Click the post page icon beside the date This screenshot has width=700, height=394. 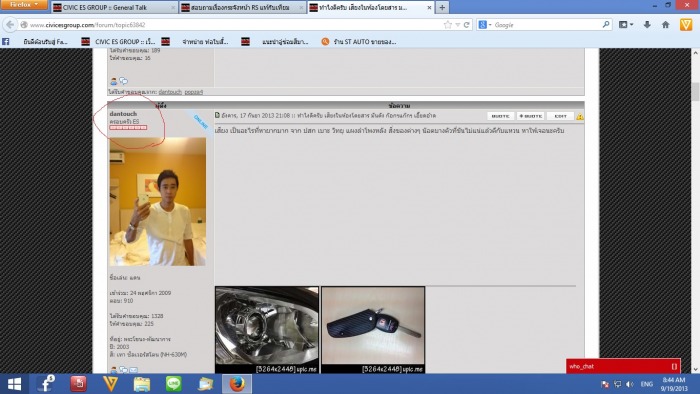[217, 115]
